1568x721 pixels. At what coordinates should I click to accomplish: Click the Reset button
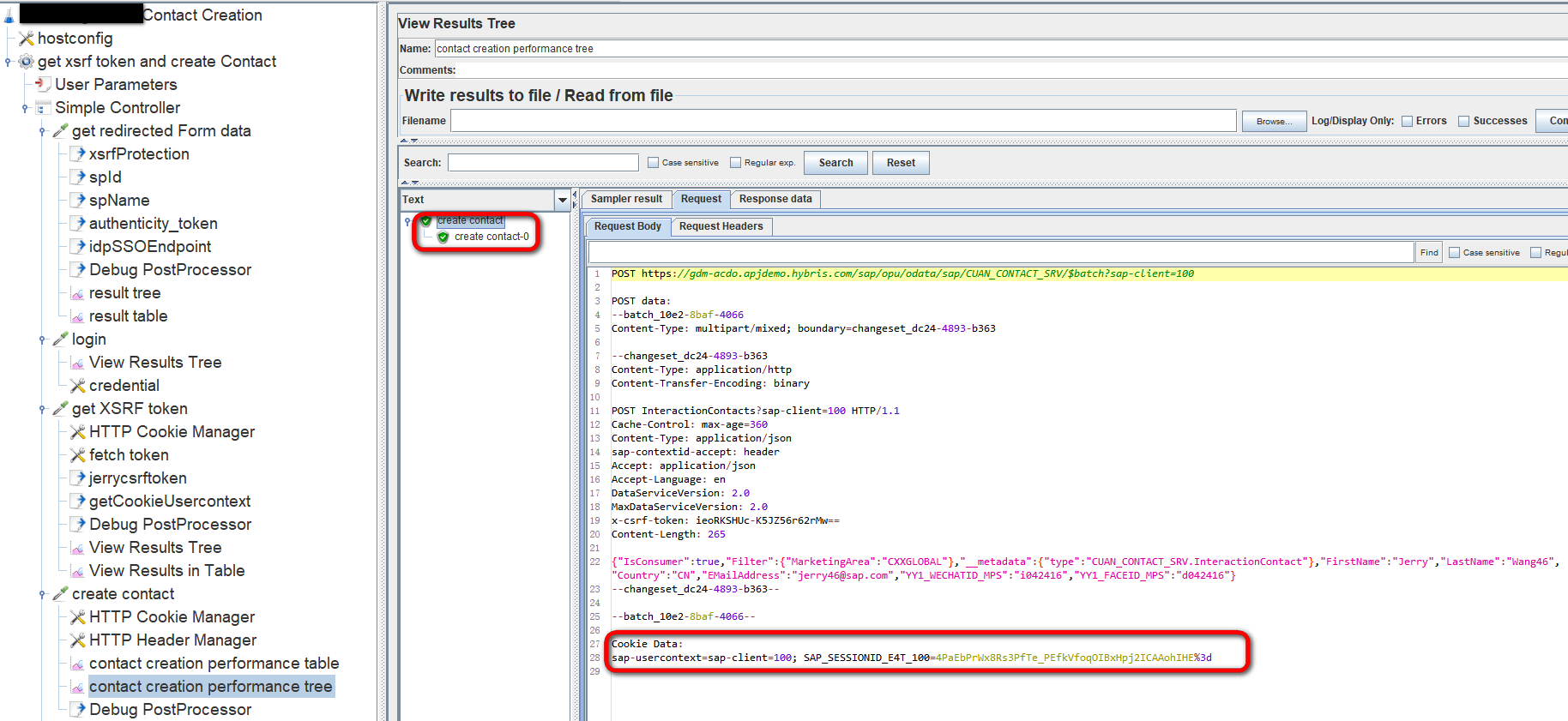point(901,163)
